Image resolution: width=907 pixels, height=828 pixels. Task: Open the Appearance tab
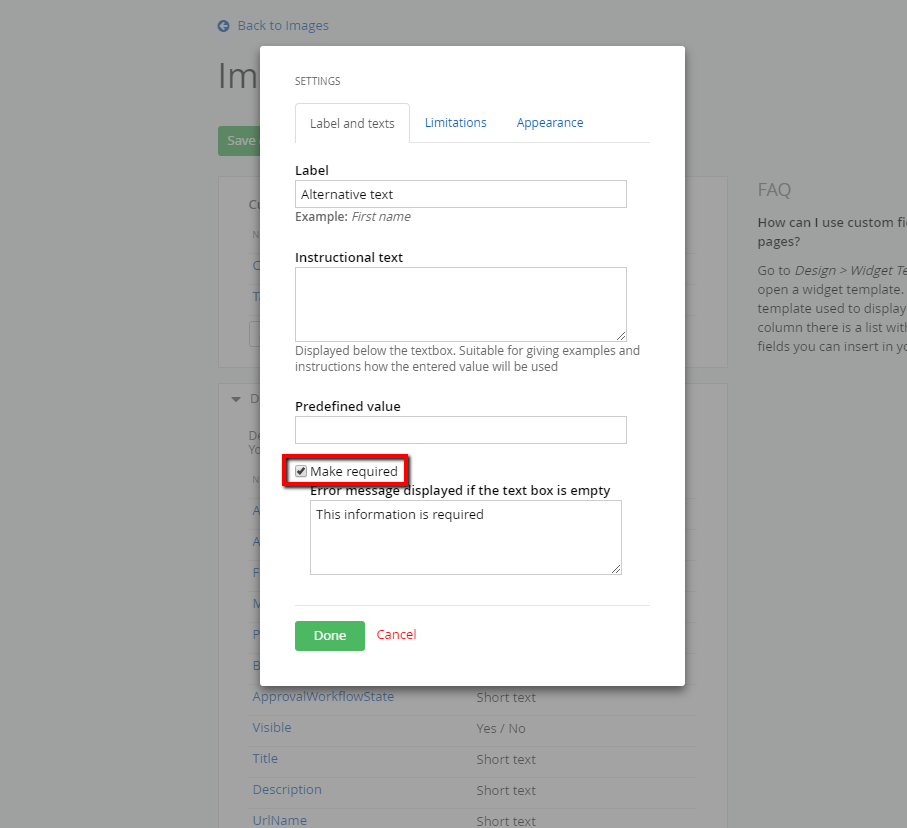[x=549, y=122]
